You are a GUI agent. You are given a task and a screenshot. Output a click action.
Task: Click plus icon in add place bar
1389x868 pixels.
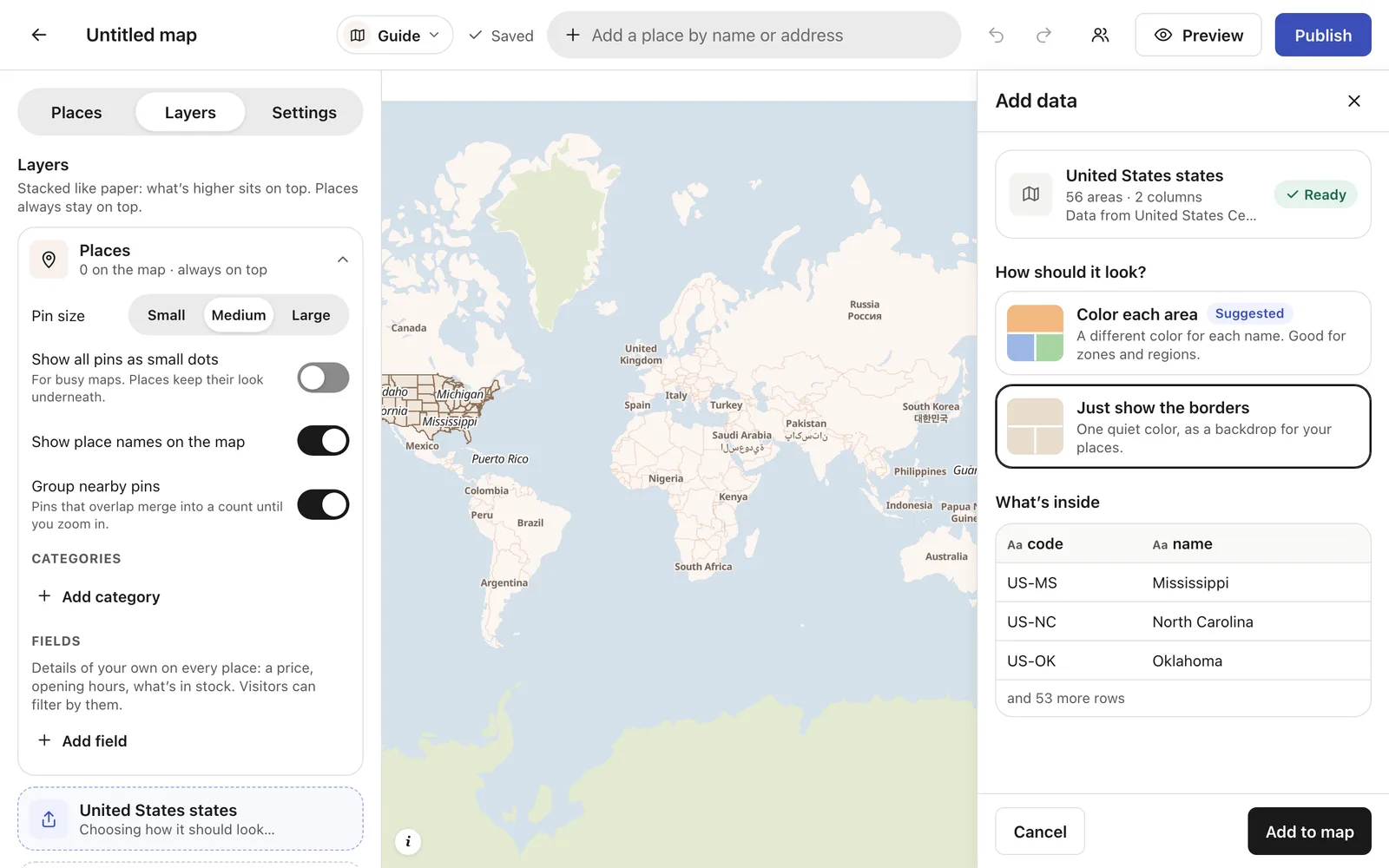point(573,35)
